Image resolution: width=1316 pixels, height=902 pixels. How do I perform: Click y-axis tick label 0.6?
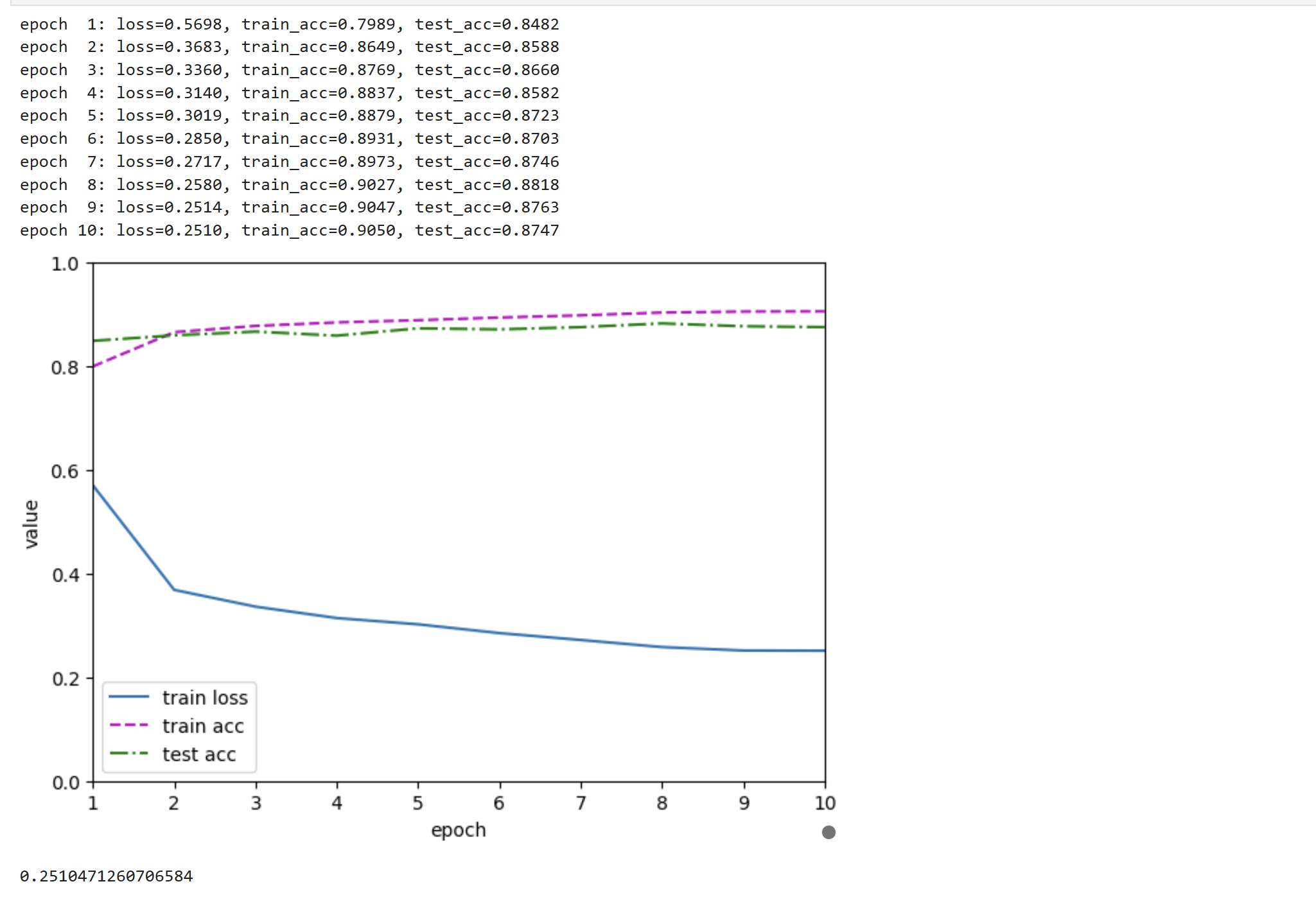click(x=65, y=472)
